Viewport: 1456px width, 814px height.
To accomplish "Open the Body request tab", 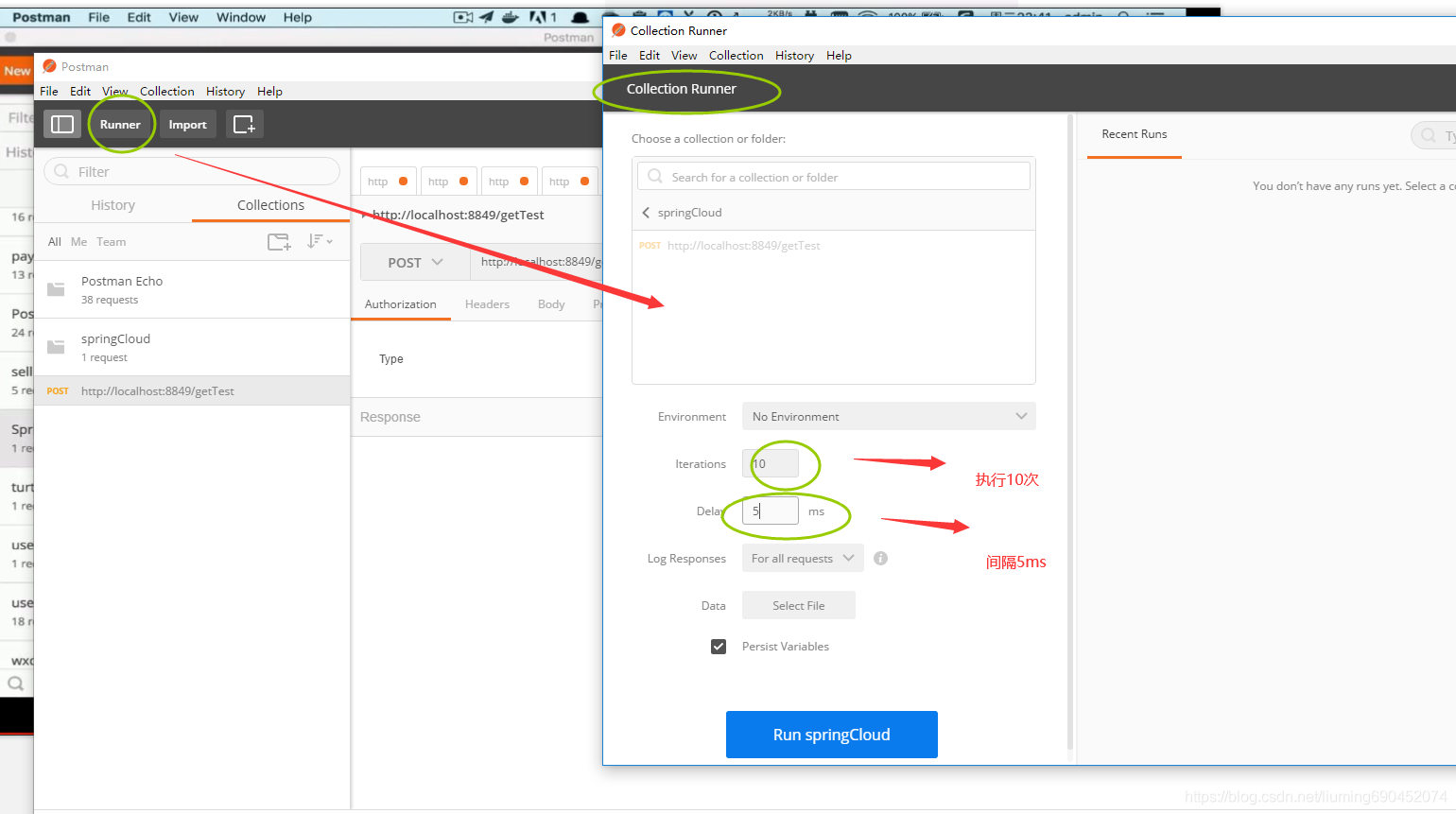I will pos(551,304).
